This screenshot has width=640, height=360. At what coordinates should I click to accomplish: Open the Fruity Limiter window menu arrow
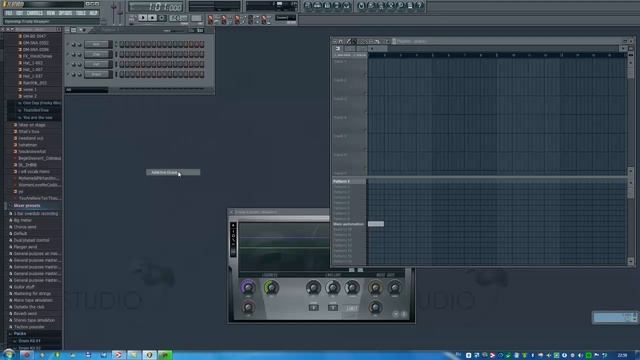click(x=231, y=212)
